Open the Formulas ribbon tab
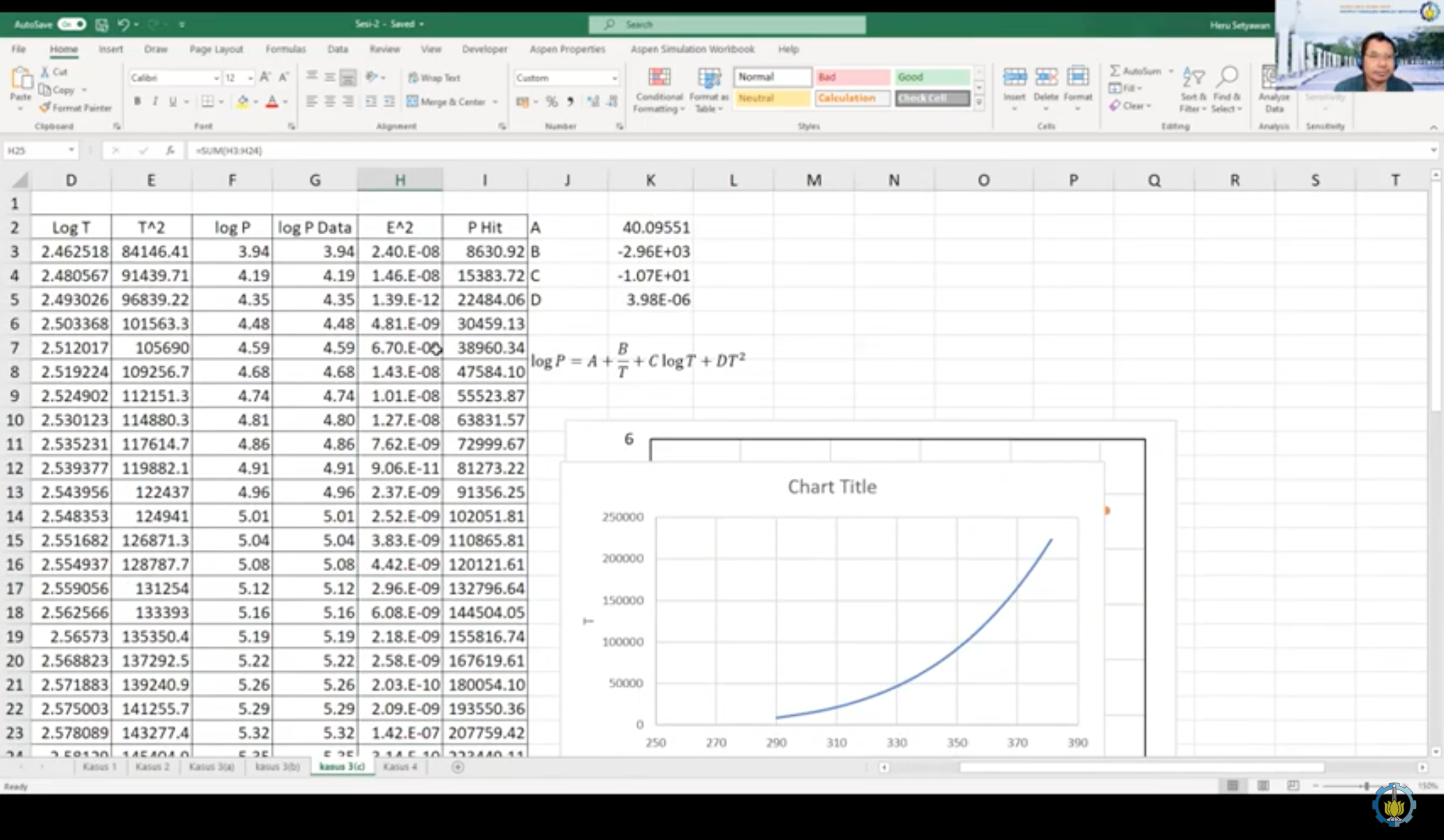1444x840 pixels. (x=286, y=49)
